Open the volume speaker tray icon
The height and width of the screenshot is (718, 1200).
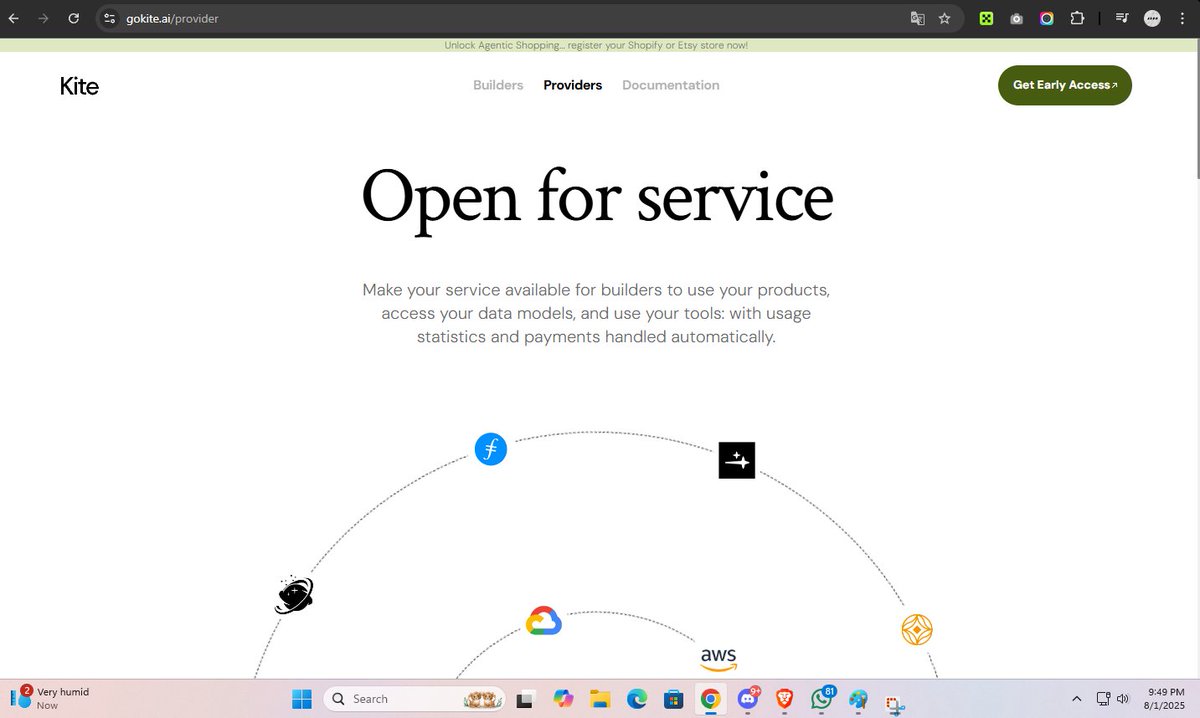(x=1122, y=699)
